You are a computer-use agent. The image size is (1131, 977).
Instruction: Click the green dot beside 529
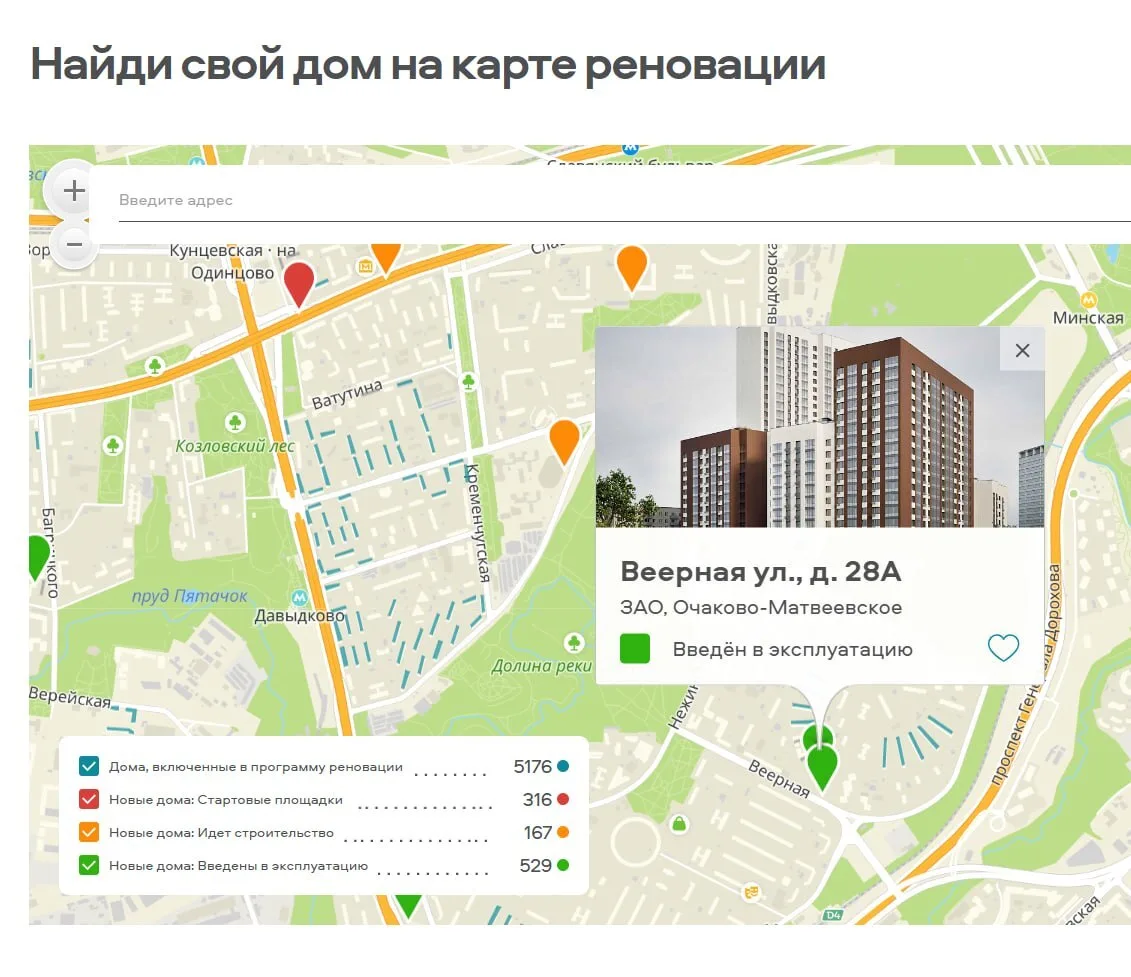click(563, 865)
